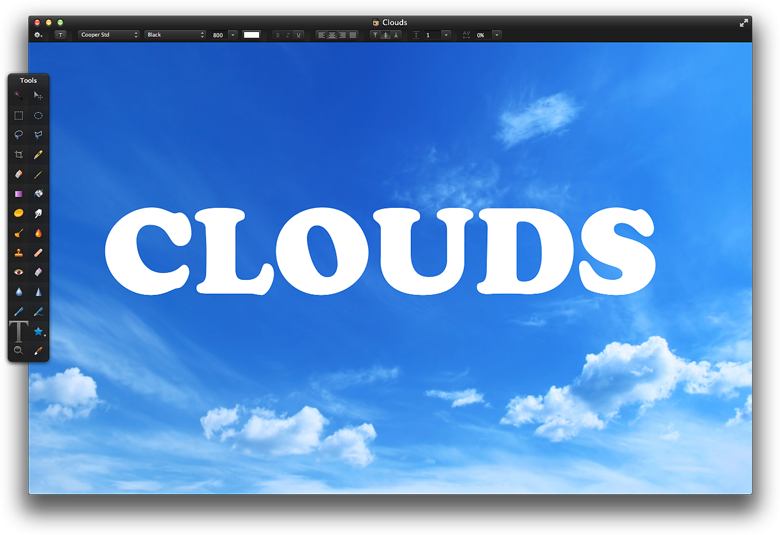
Task: Activate the Paint Bucket tool
Action: (38, 194)
